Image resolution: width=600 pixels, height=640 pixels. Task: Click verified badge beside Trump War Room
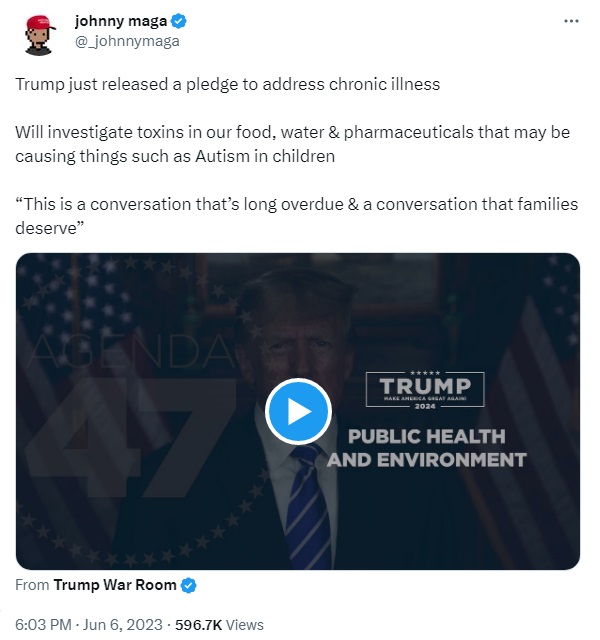click(x=188, y=585)
